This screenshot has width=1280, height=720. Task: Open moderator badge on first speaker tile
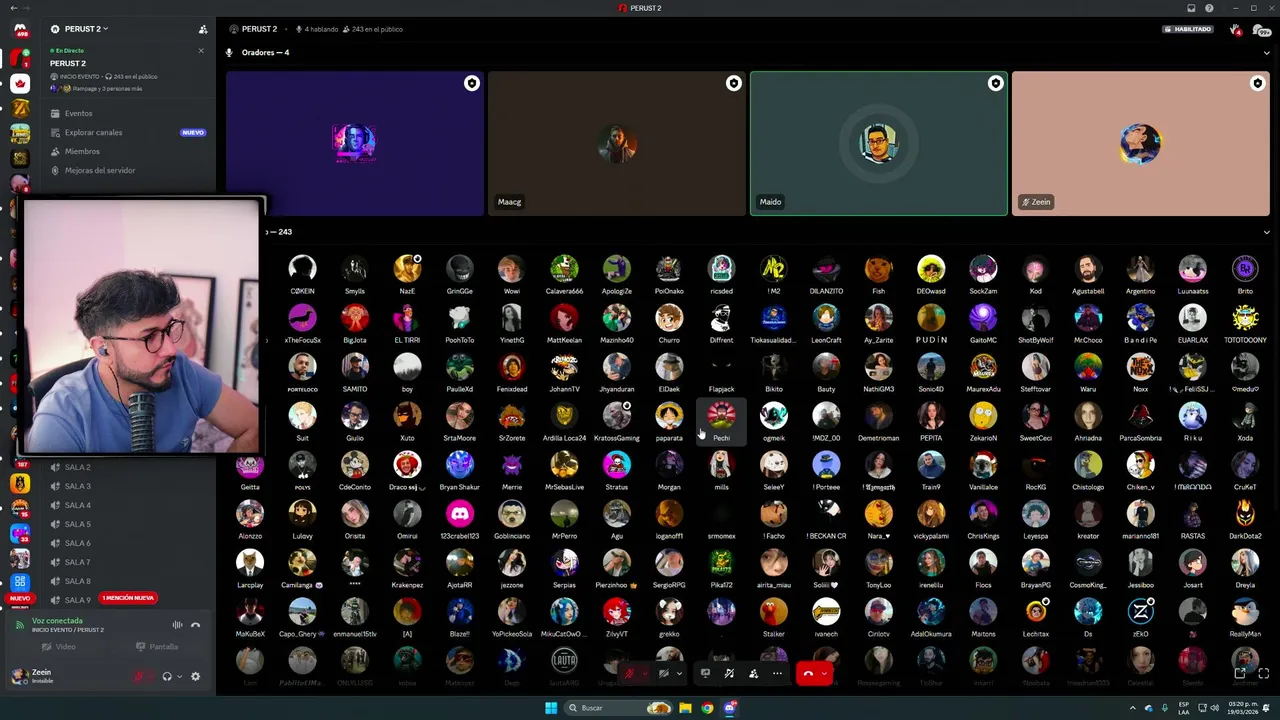click(471, 83)
